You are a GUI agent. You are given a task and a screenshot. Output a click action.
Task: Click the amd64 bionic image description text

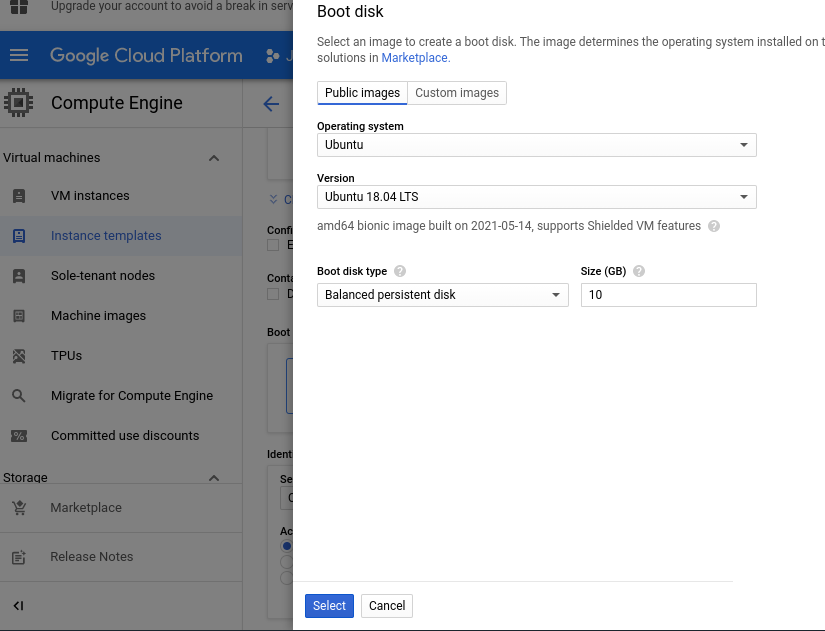[x=509, y=226]
